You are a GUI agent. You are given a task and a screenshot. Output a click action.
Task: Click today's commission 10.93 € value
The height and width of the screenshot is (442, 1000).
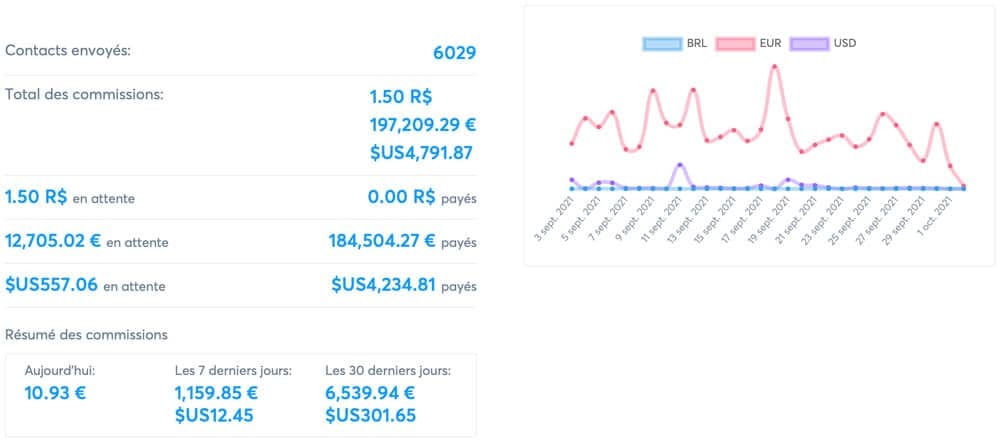[55, 393]
